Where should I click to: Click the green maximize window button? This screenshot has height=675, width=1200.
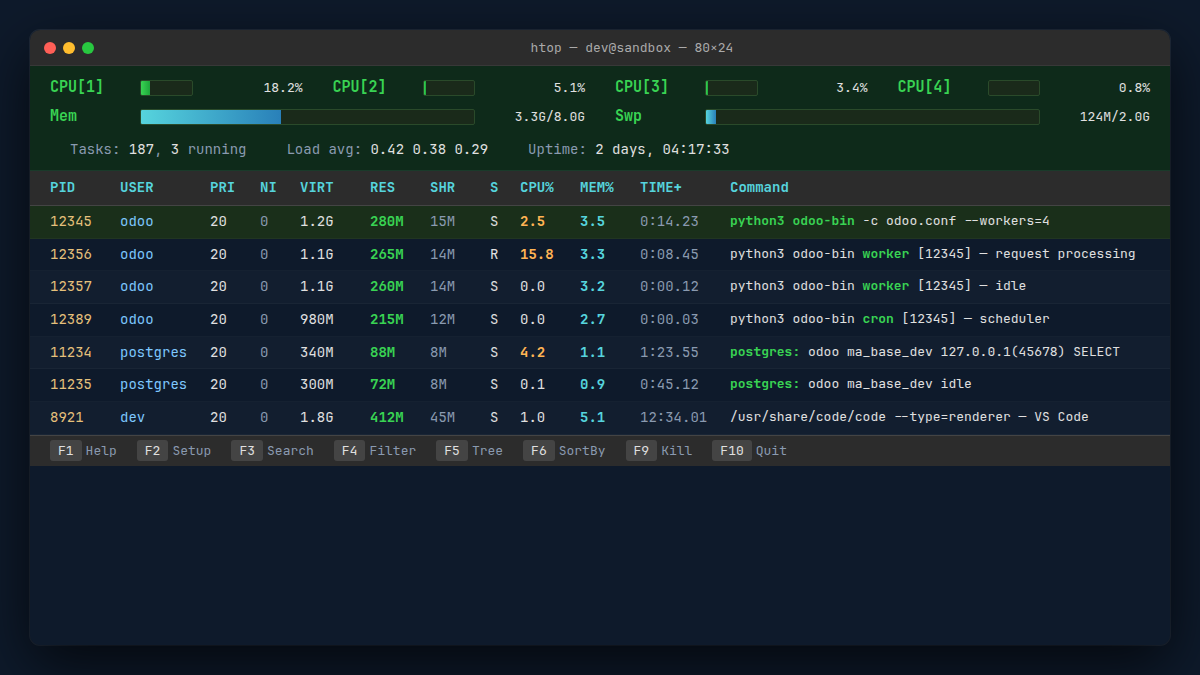tap(88, 48)
